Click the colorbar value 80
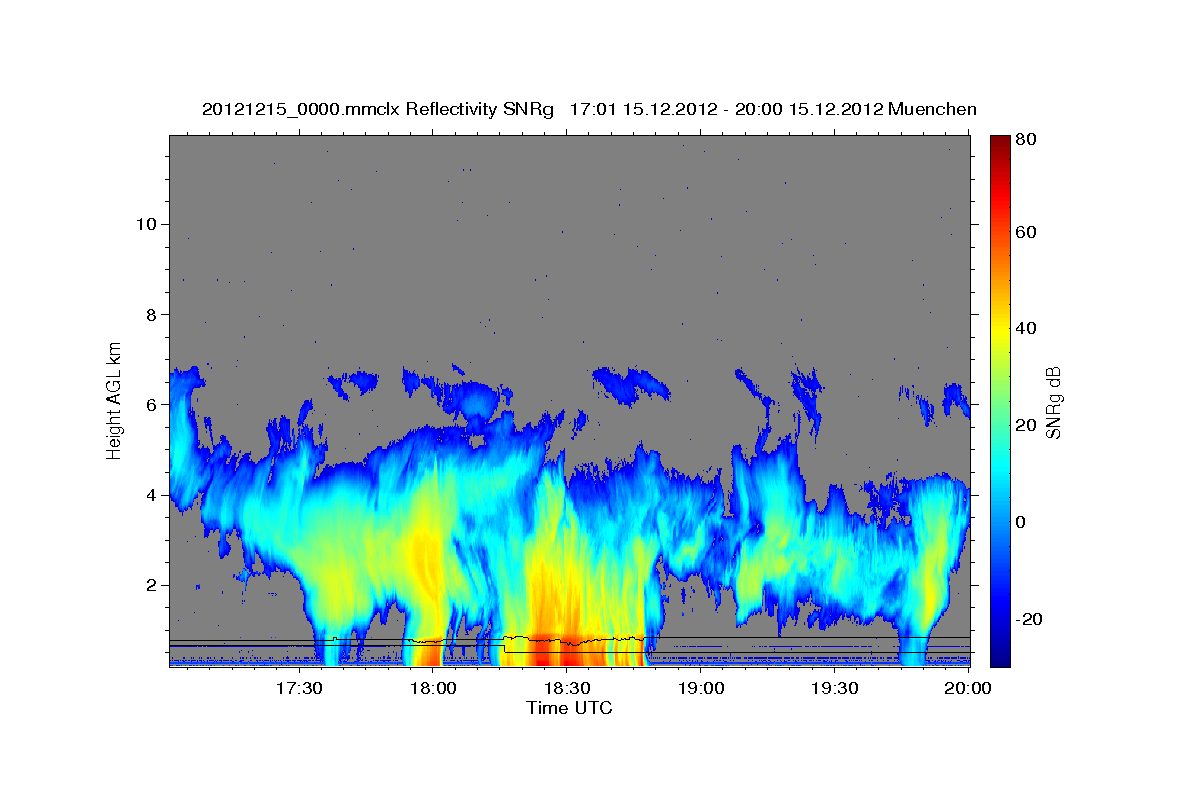 pos(1026,139)
